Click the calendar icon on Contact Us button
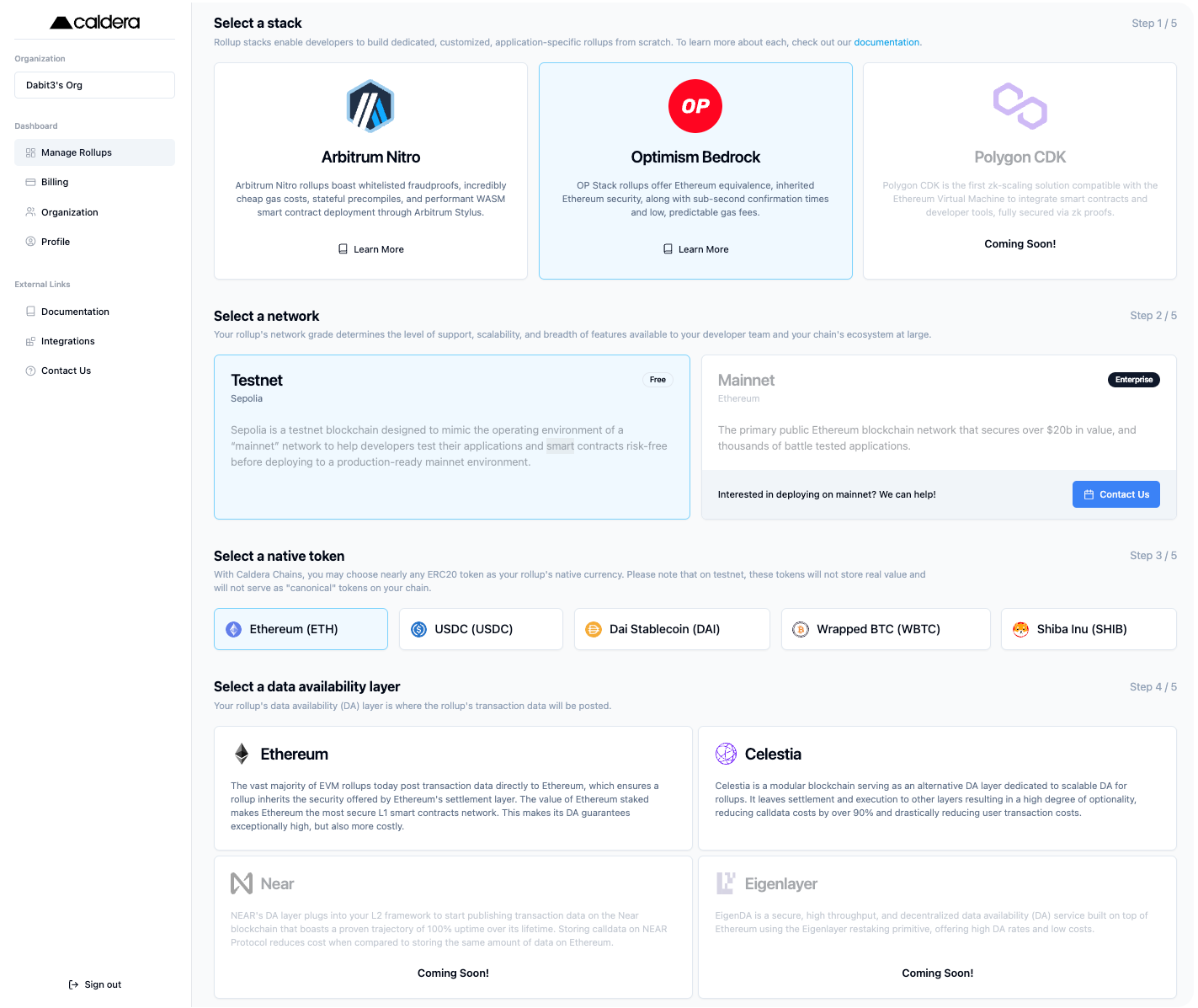 [x=1089, y=494]
